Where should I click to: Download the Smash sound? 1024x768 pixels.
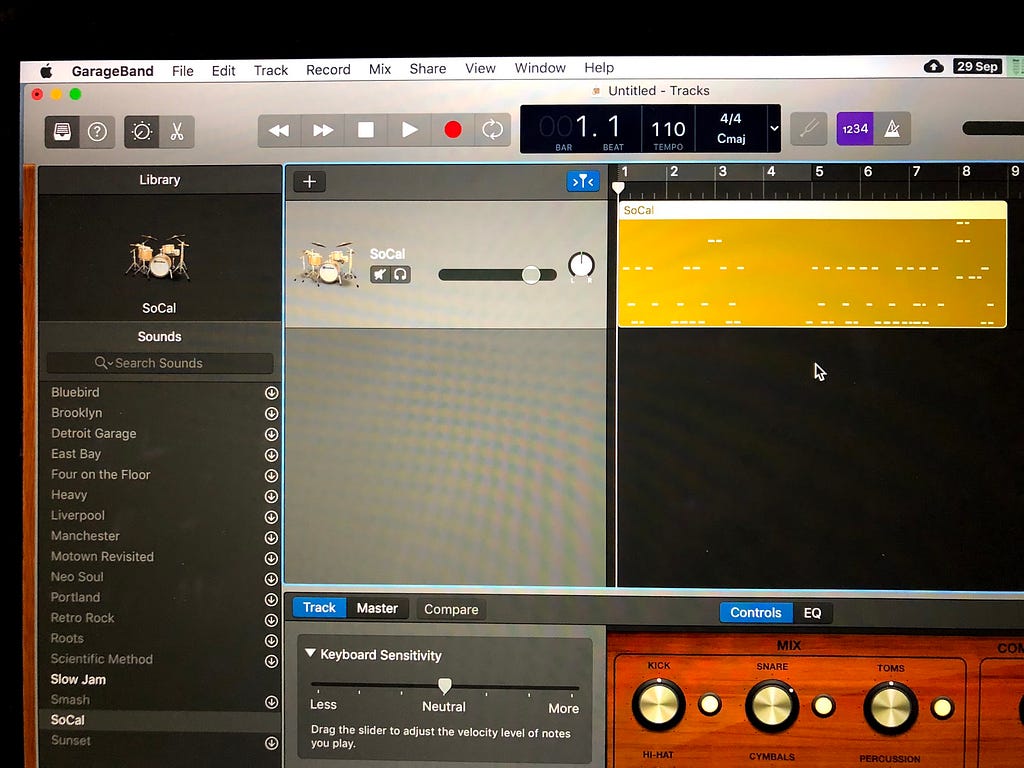(x=272, y=702)
